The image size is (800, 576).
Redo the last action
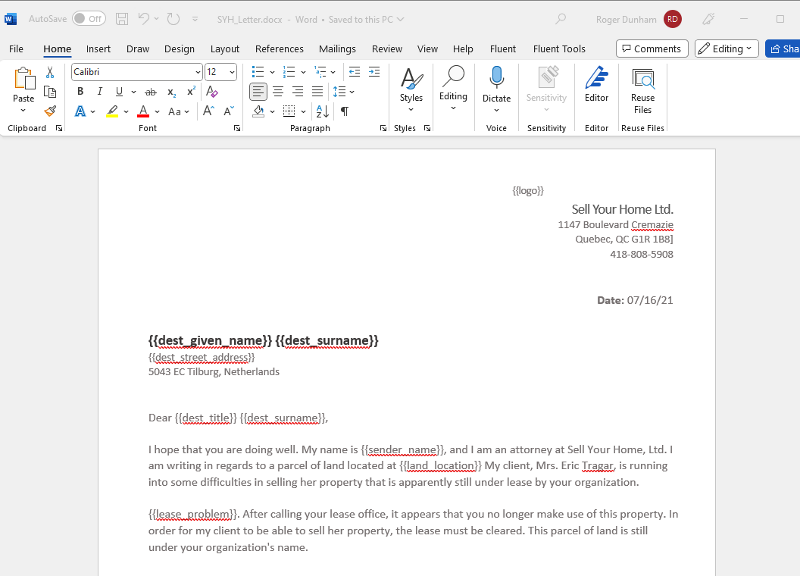click(x=173, y=19)
